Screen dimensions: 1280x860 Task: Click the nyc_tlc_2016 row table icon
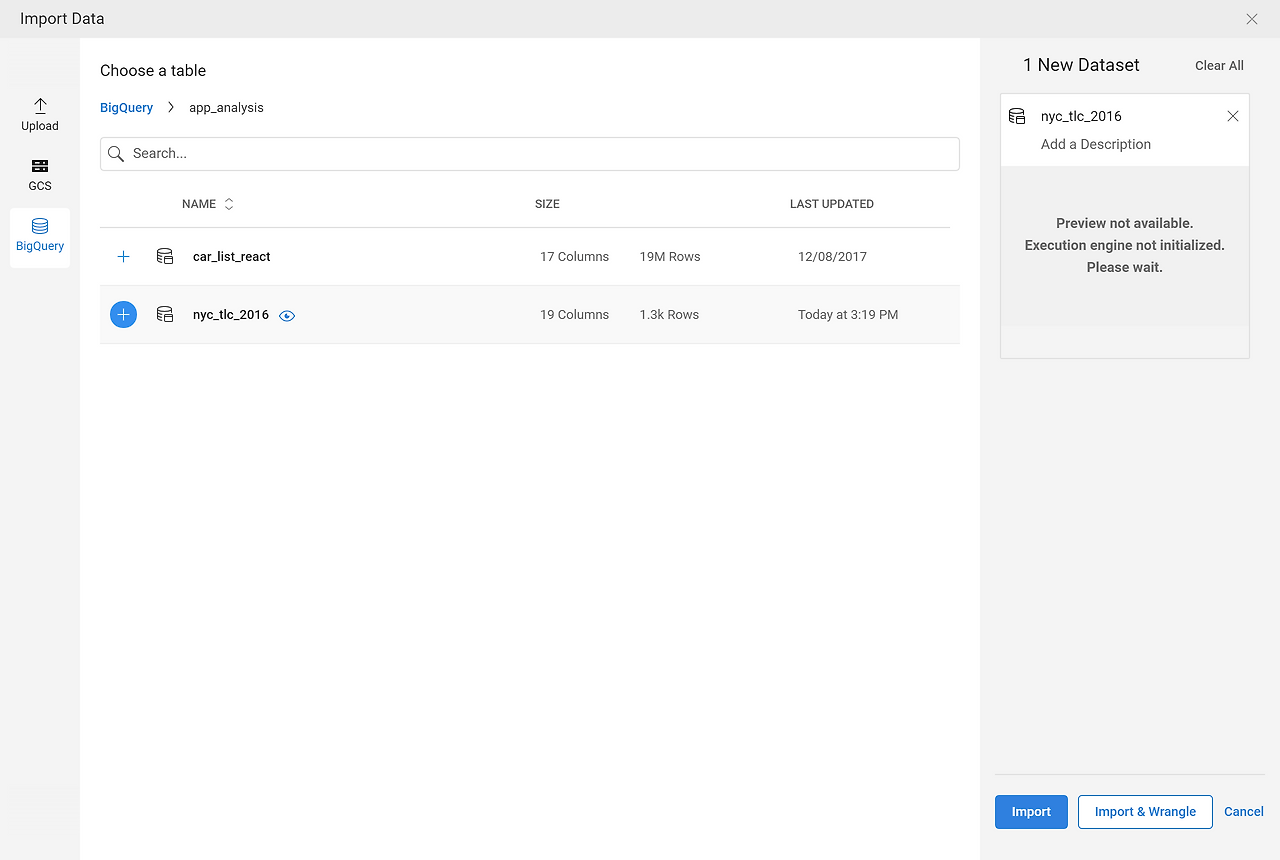165,315
